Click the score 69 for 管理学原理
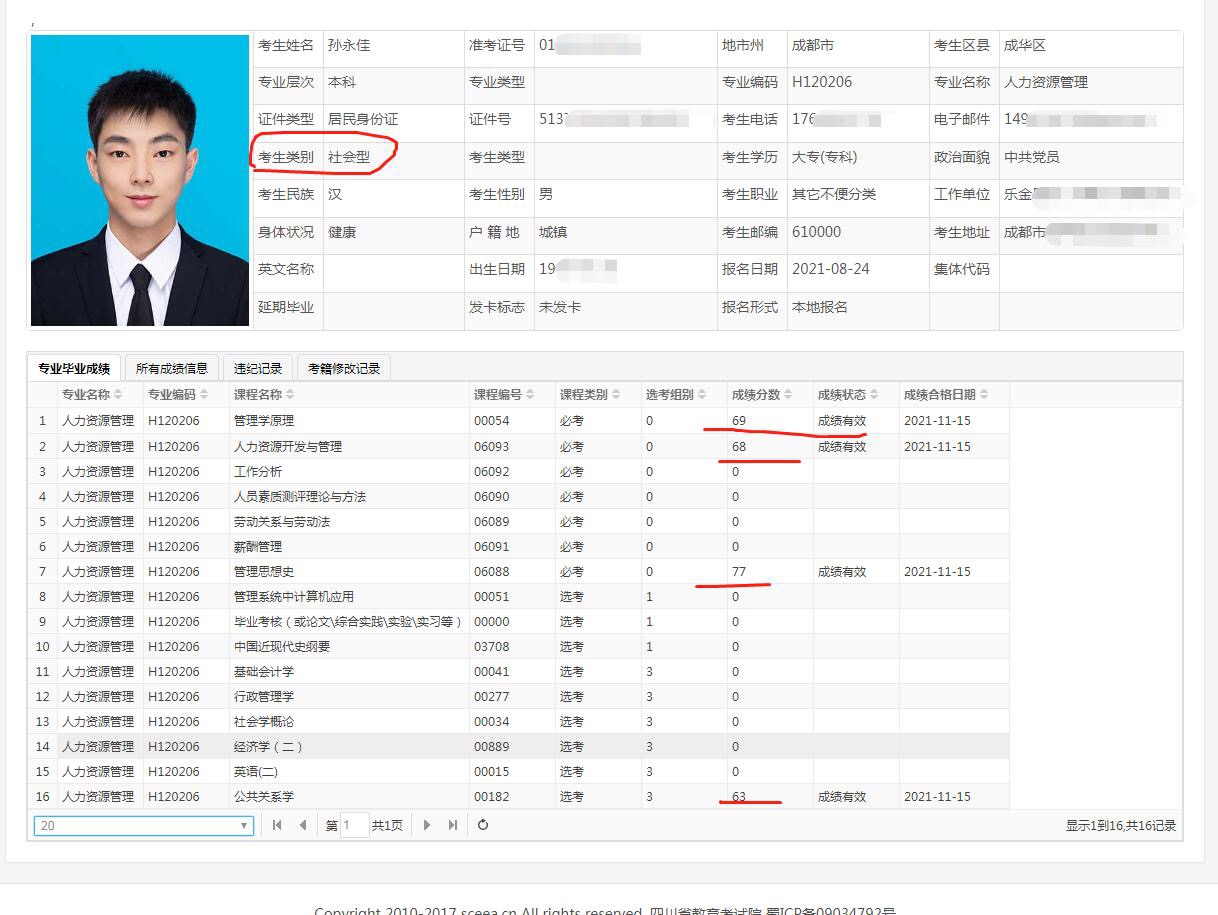 point(739,421)
